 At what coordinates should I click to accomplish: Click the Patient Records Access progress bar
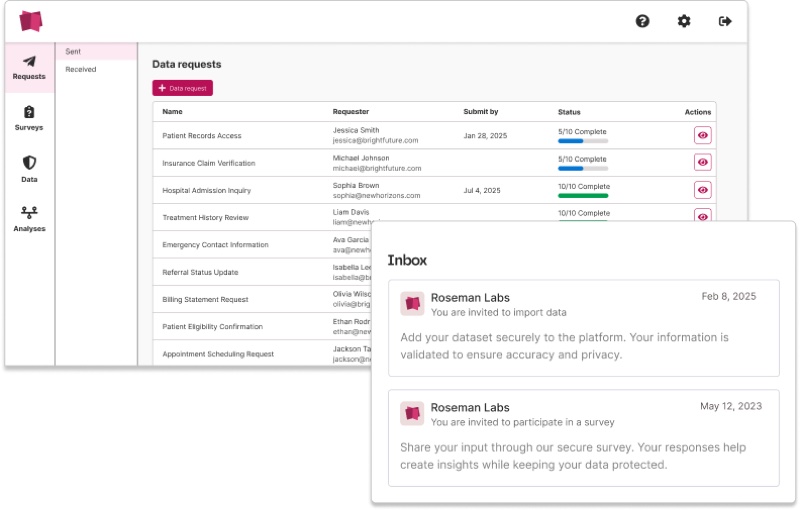[x=583, y=141]
